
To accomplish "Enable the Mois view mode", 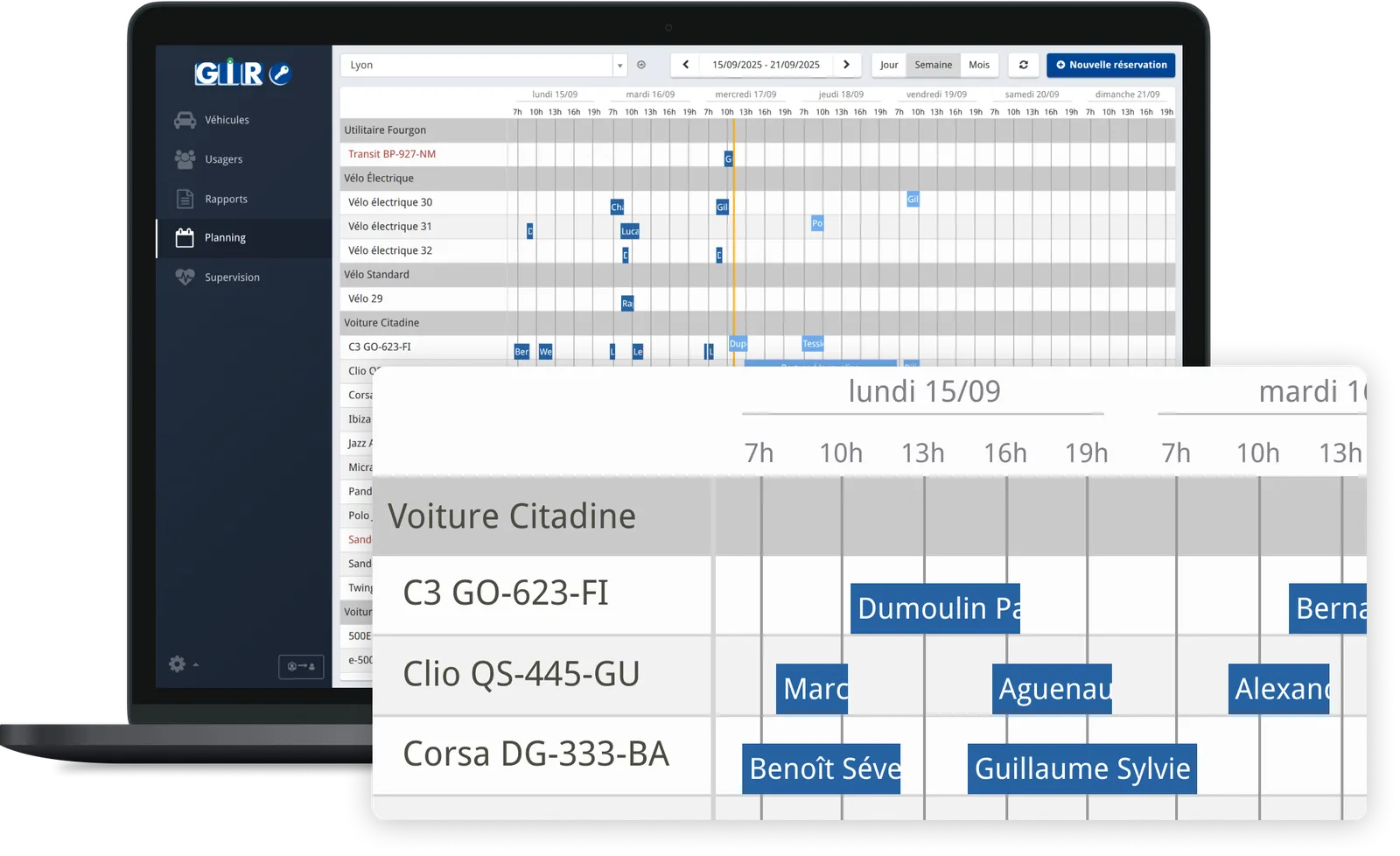I will pyautogui.click(x=979, y=65).
